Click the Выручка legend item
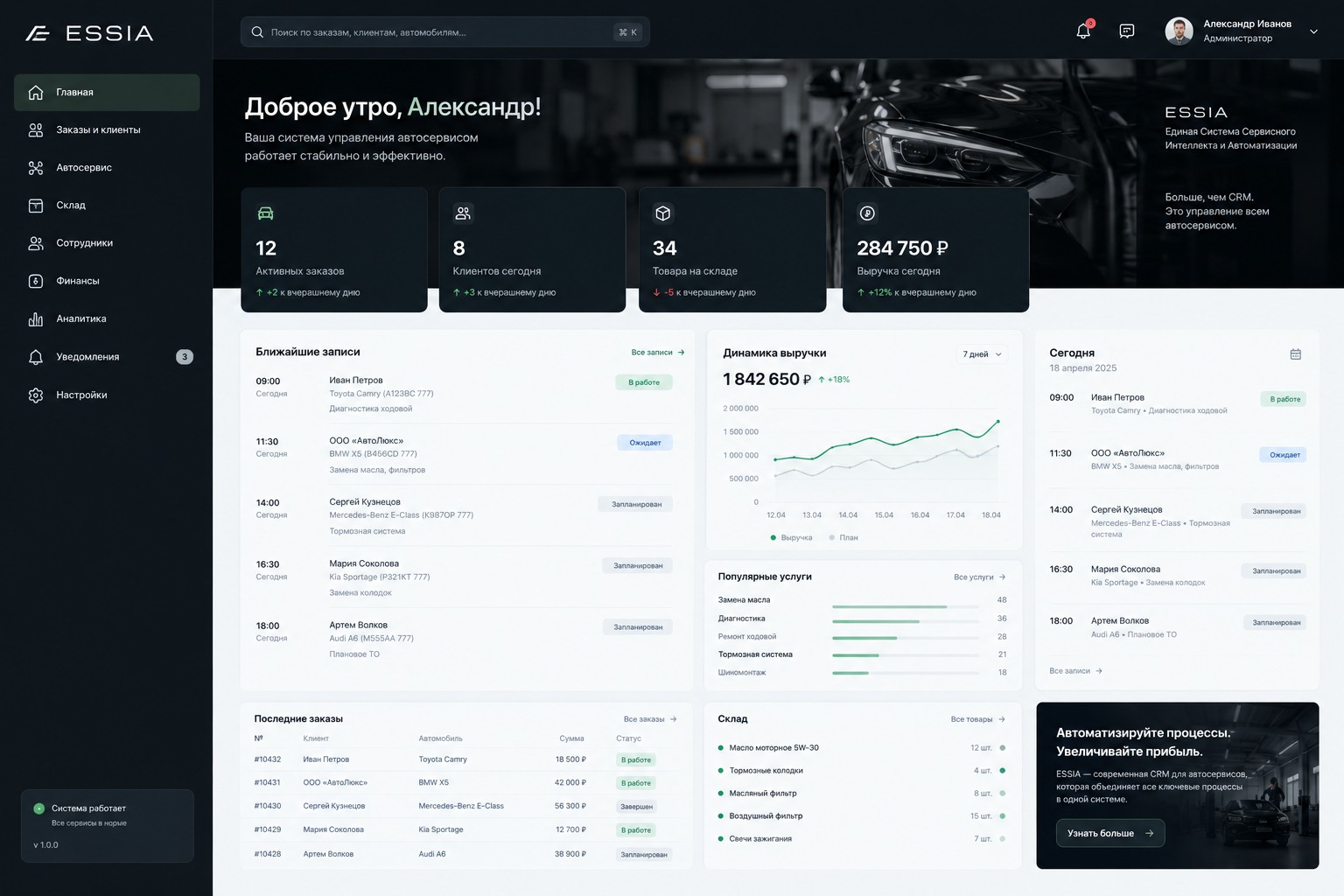 tap(791, 537)
